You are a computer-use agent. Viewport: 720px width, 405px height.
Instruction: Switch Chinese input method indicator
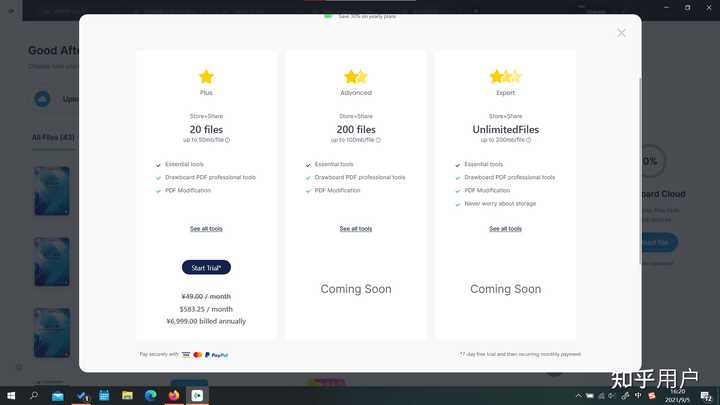638,395
